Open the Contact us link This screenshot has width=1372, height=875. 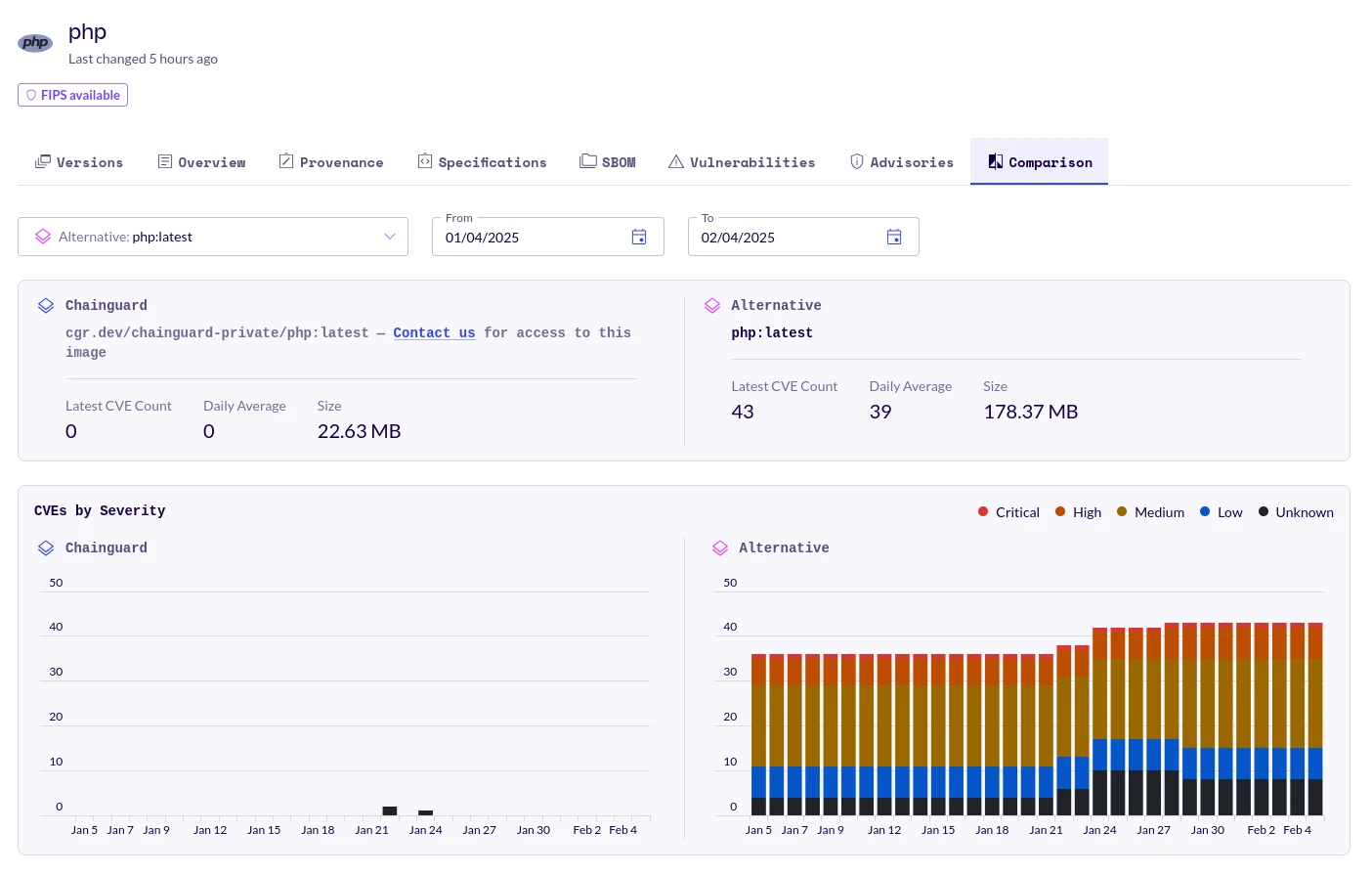[x=434, y=333]
